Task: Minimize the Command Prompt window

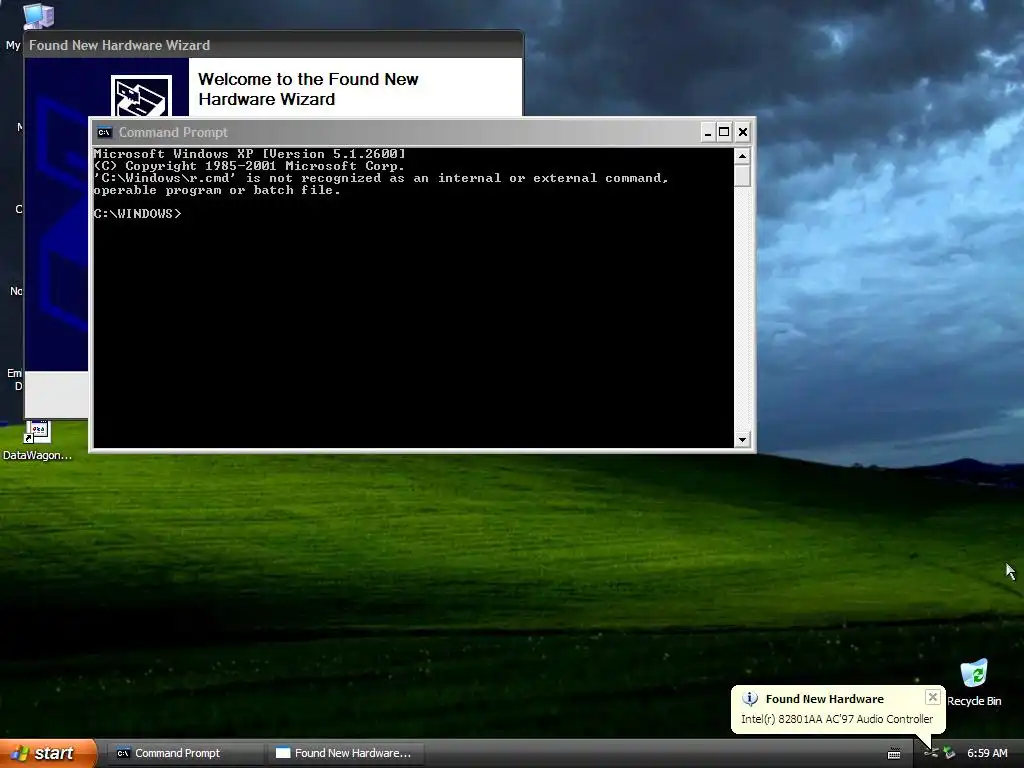Action: 707,133
